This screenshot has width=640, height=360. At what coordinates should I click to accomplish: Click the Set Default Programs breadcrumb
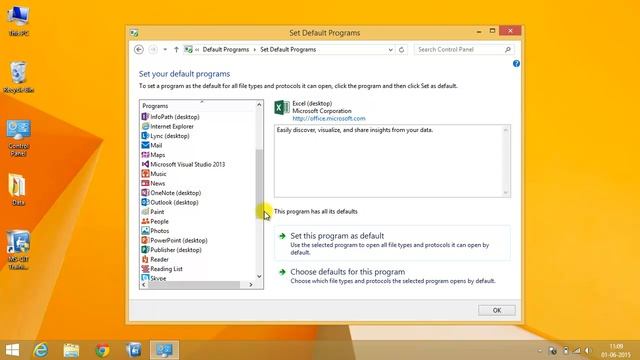point(288,49)
